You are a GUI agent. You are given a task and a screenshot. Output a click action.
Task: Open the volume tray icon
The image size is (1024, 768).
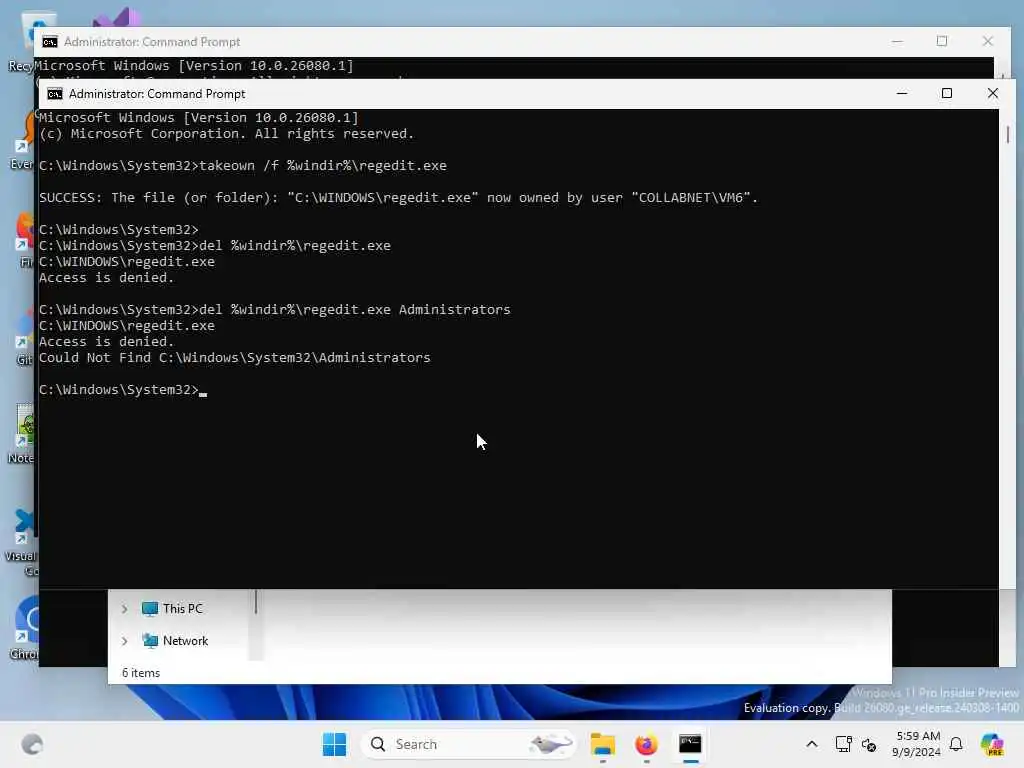869,744
